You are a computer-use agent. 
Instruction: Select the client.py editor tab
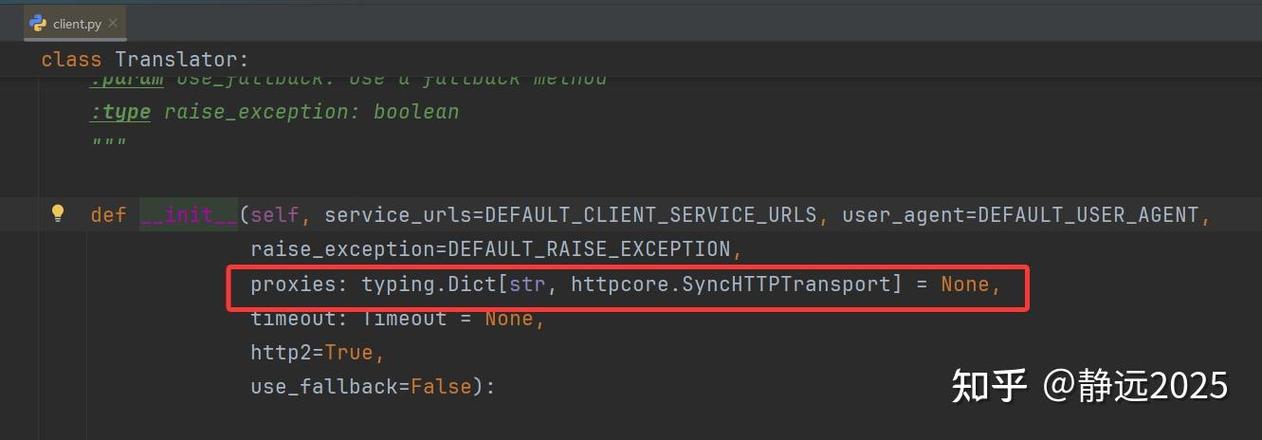(x=73, y=23)
